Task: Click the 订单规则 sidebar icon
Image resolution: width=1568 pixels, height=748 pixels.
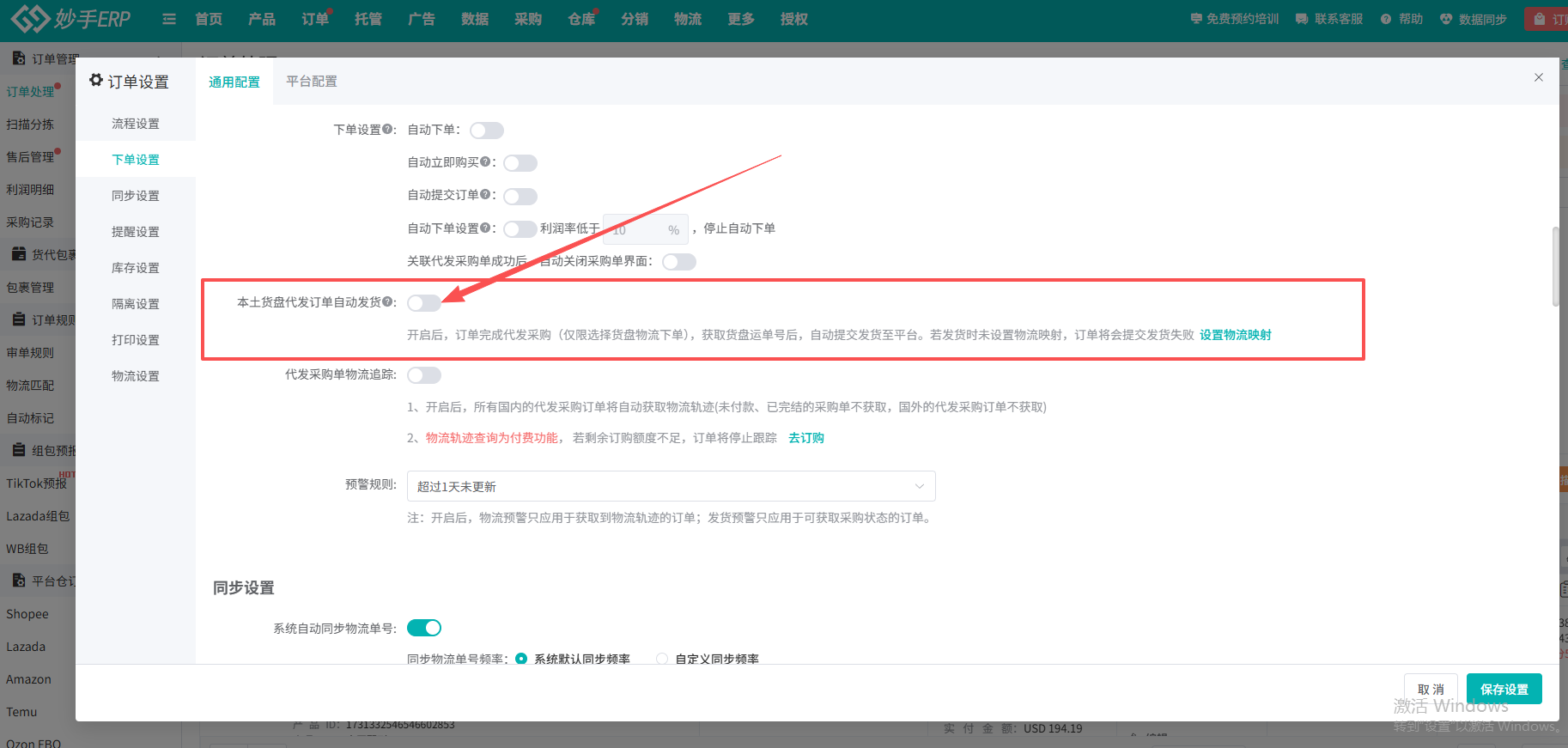Action: point(18,319)
